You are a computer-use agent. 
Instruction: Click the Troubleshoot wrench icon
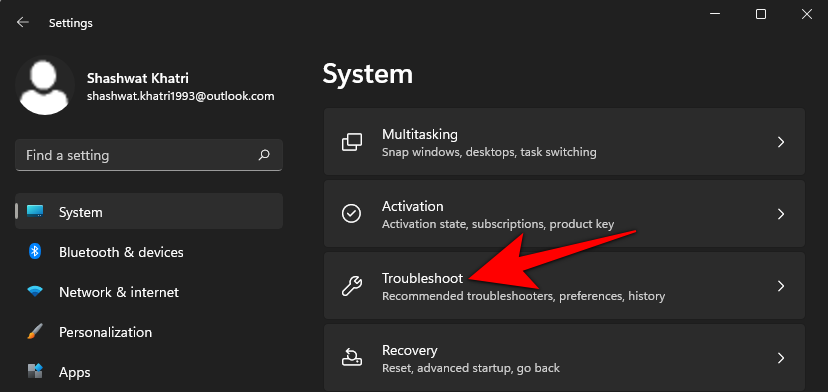coord(352,286)
